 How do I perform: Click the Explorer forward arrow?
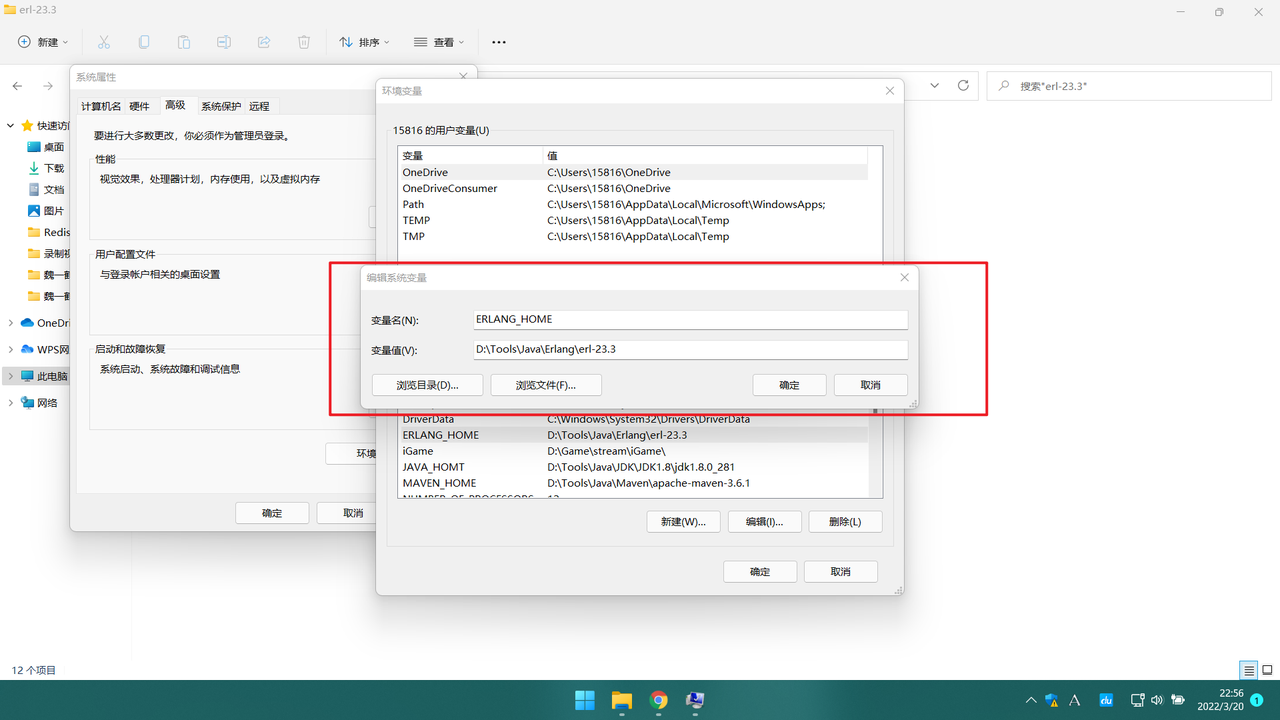click(48, 86)
